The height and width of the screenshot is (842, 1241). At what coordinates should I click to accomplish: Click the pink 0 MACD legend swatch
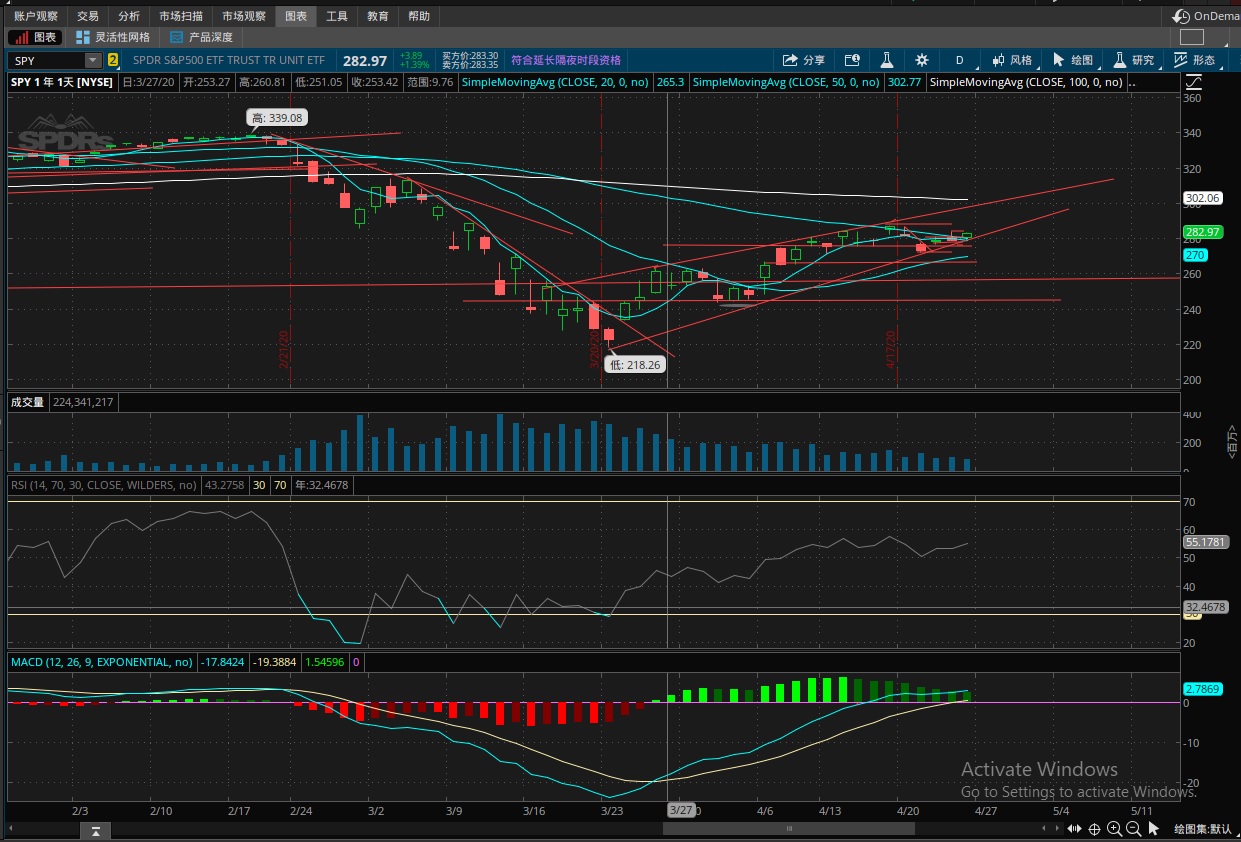(356, 661)
